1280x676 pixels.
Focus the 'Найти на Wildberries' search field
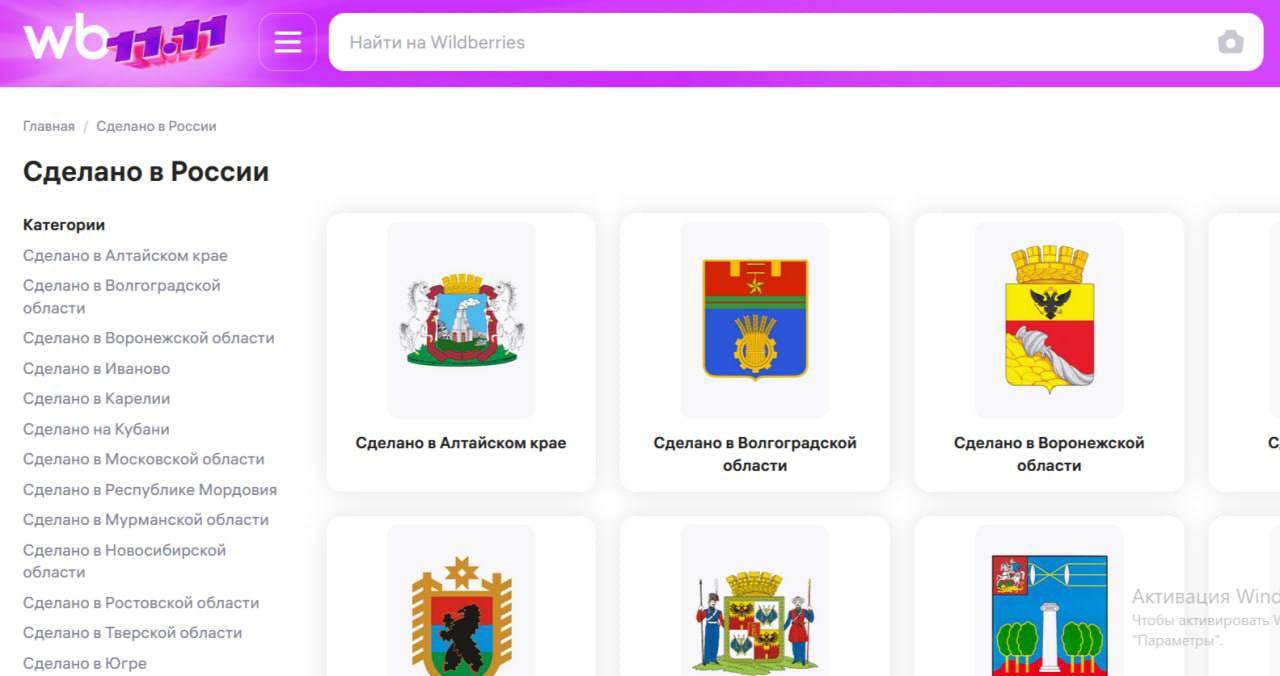(770, 42)
